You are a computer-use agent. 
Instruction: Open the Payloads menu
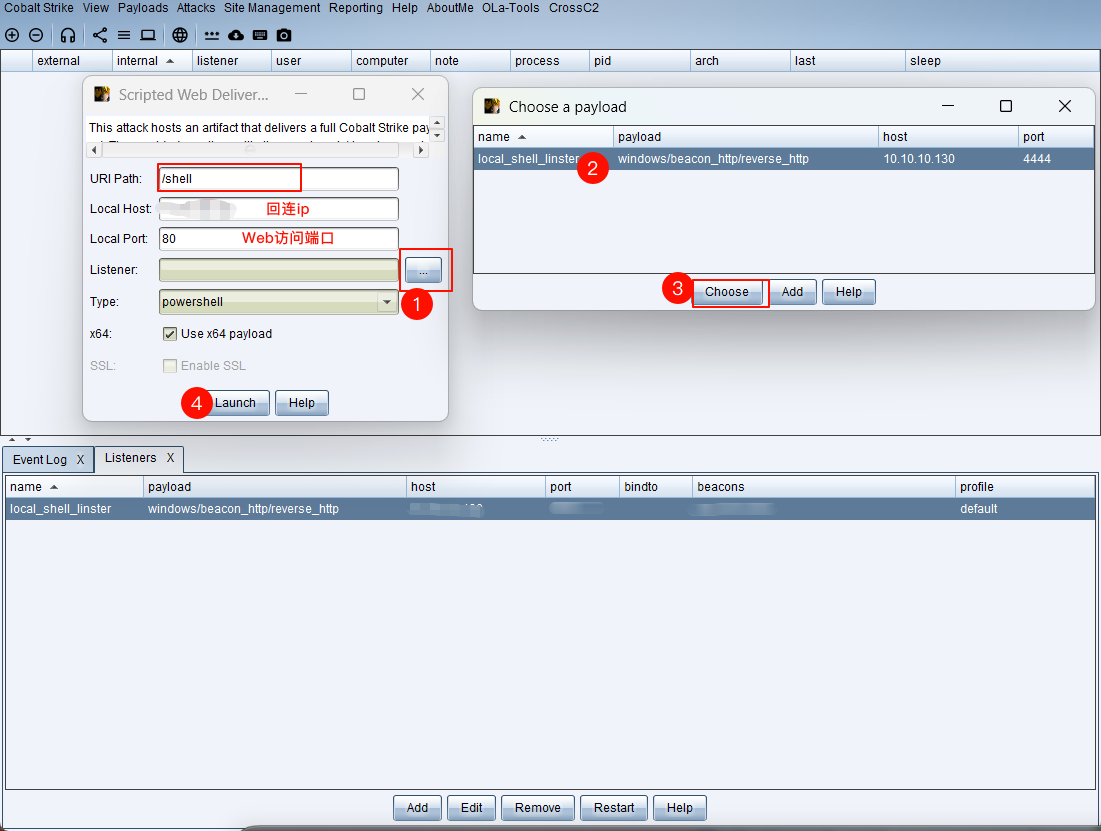(x=143, y=8)
